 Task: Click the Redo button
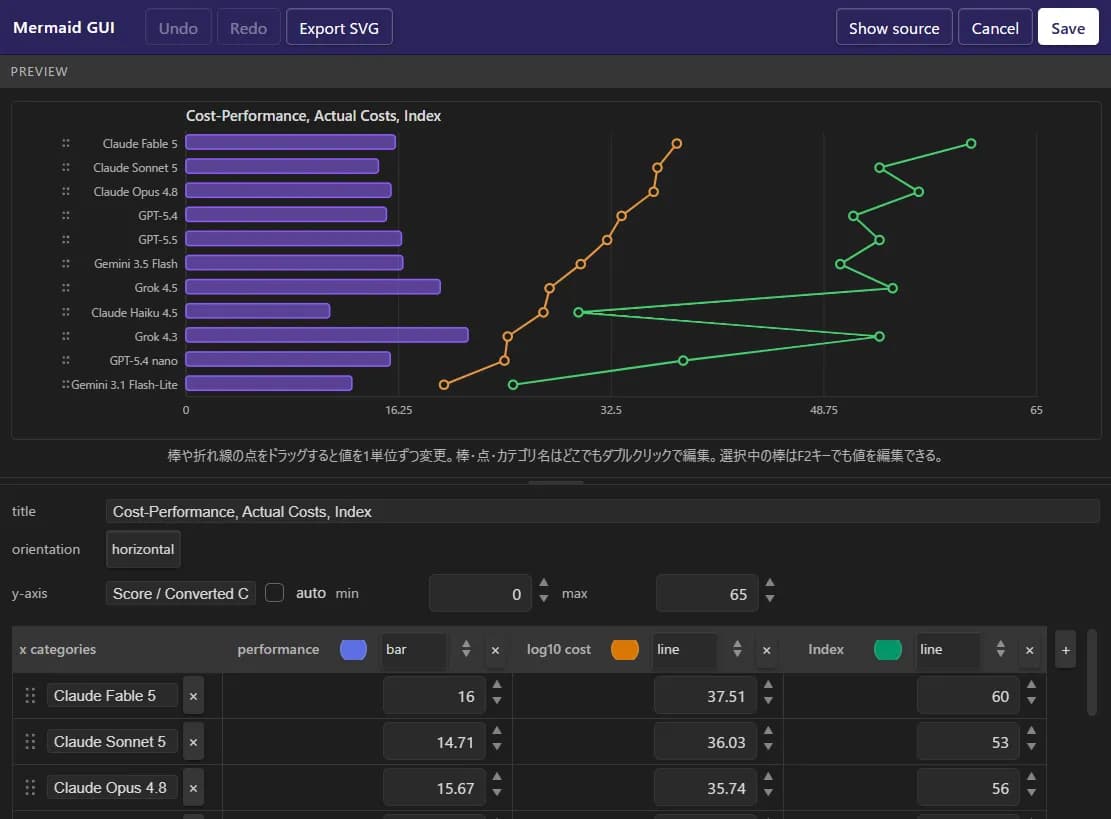pos(248,28)
